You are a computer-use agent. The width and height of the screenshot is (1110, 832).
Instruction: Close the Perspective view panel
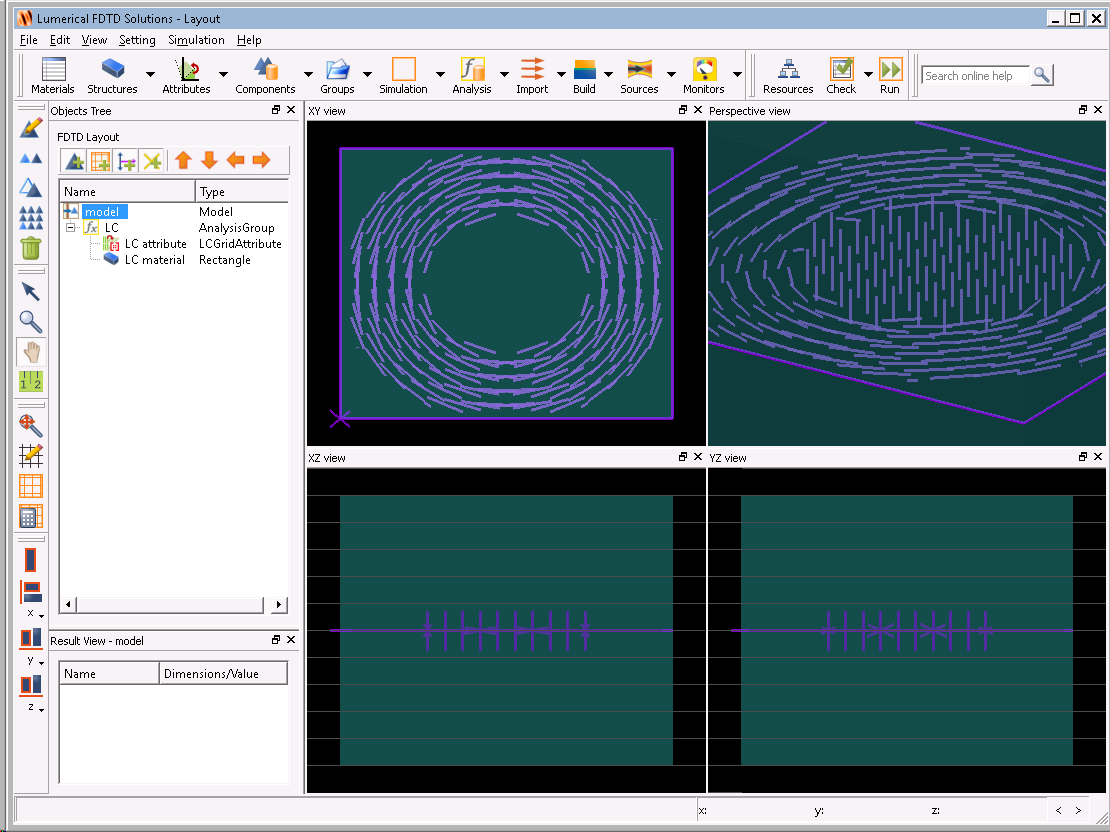[x=1098, y=110]
